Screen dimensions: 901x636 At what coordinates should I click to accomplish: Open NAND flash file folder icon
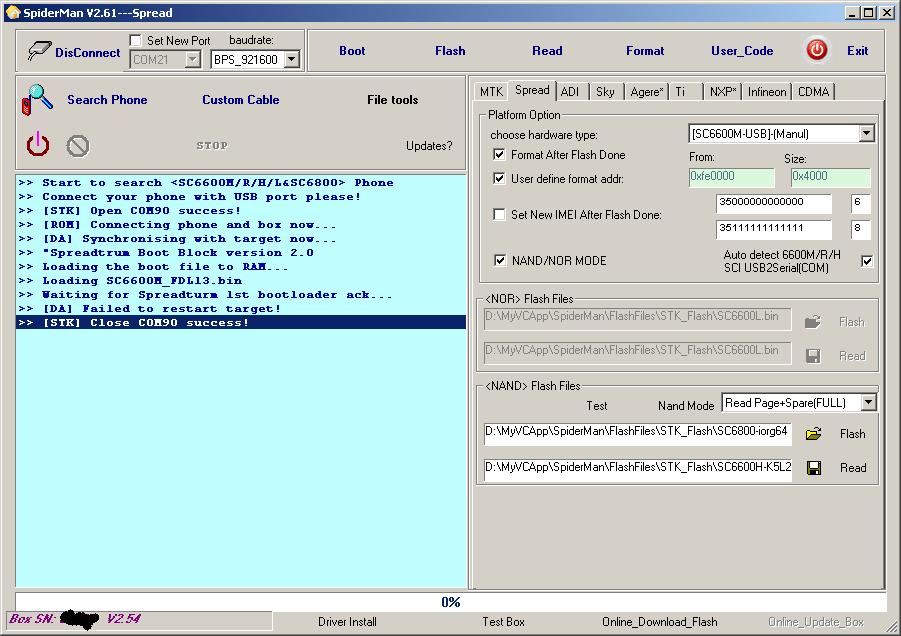pos(814,434)
